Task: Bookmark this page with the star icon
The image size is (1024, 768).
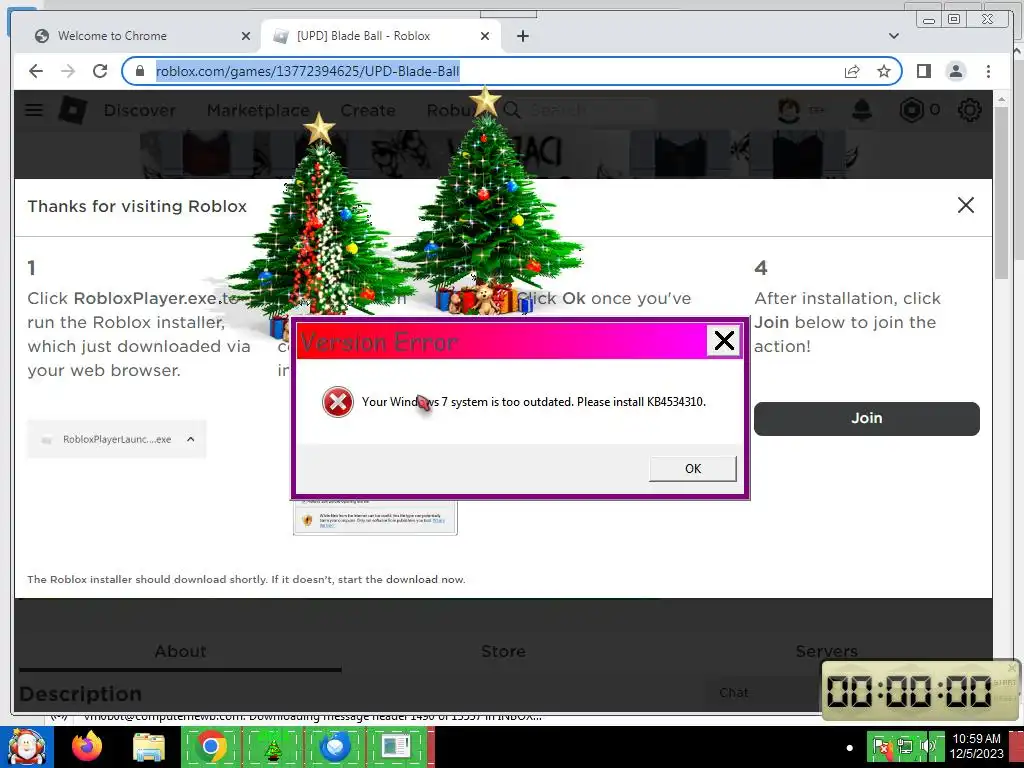Action: (x=884, y=71)
